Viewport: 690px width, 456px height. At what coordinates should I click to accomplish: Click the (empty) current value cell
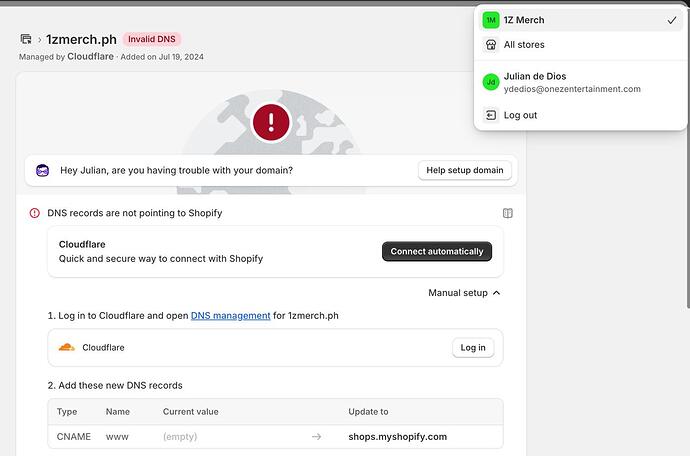coord(180,437)
